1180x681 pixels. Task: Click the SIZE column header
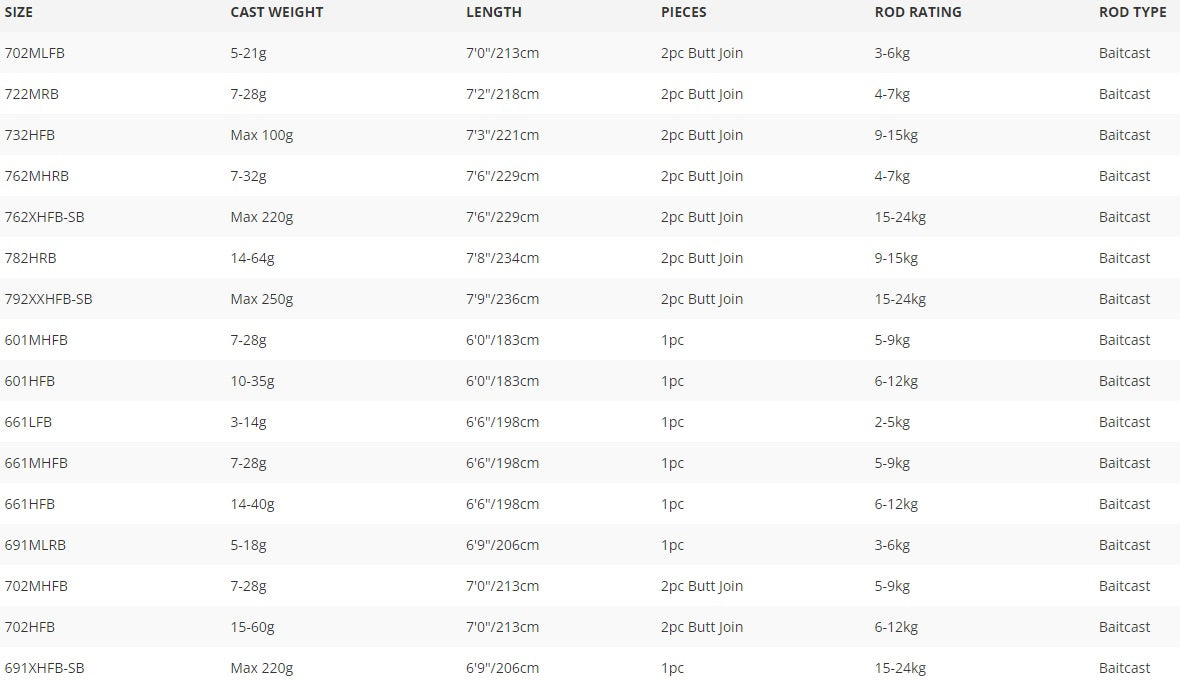click(x=19, y=12)
